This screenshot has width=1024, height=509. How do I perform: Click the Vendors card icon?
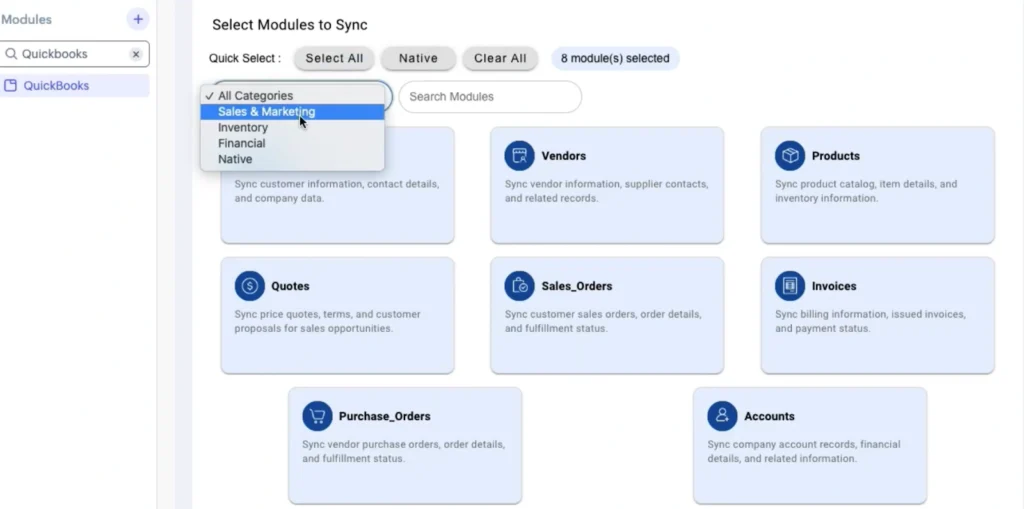coord(519,156)
